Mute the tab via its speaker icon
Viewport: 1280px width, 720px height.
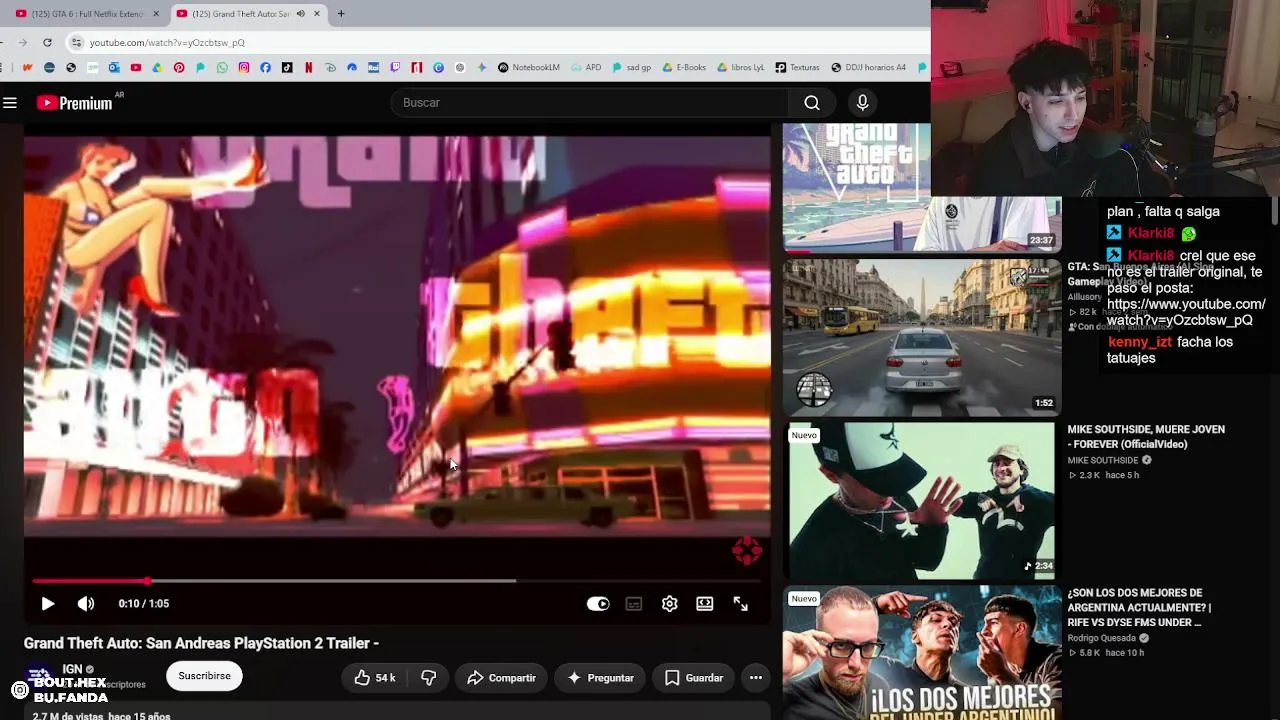point(300,14)
